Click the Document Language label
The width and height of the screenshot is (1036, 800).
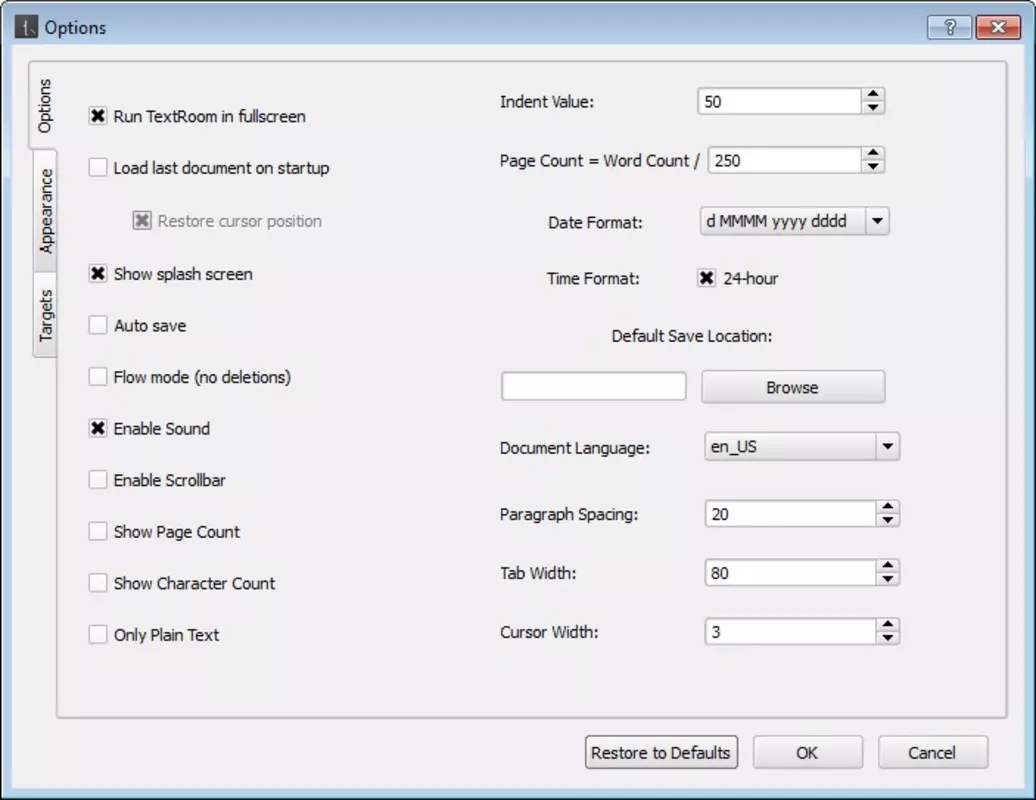575,448
